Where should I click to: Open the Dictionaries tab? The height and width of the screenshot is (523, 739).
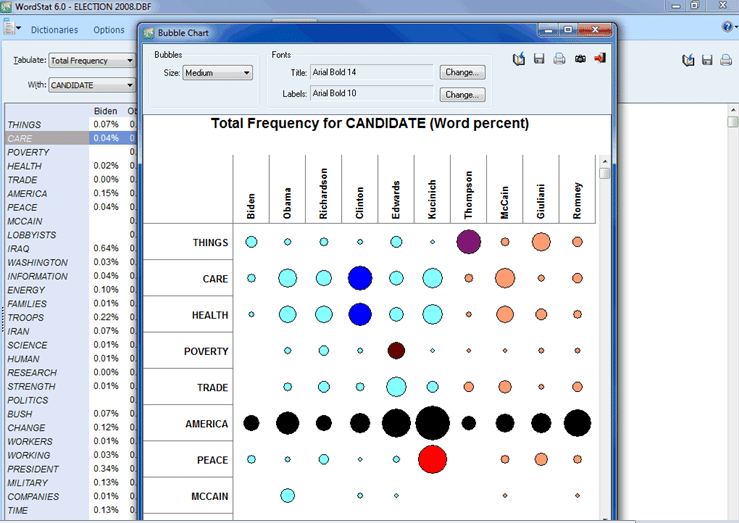[x=54, y=30]
